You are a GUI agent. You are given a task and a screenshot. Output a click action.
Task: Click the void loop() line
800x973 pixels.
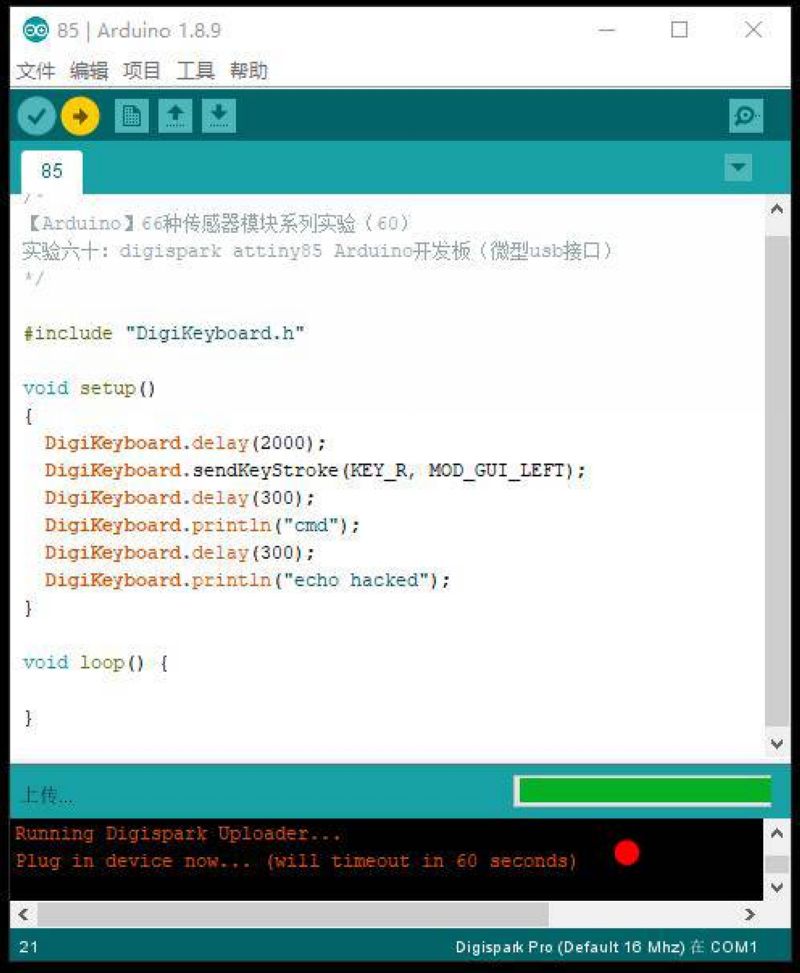tap(96, 663)
